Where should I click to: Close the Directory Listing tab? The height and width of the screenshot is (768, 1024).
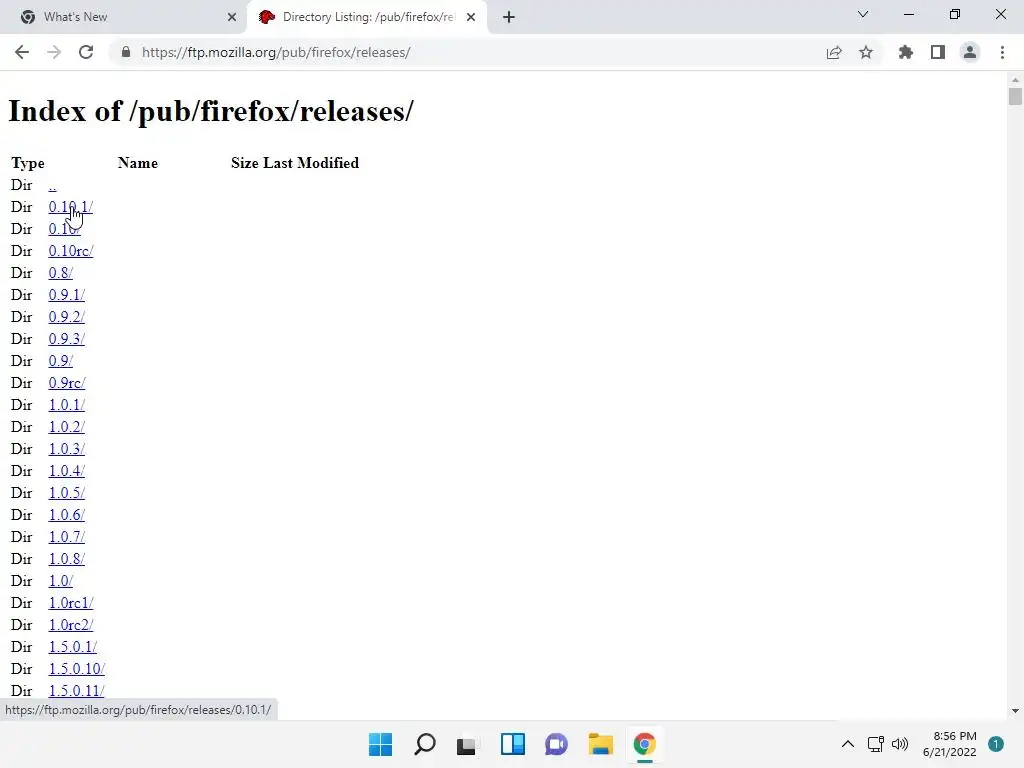pyautogui.click(x=471, y=17)
